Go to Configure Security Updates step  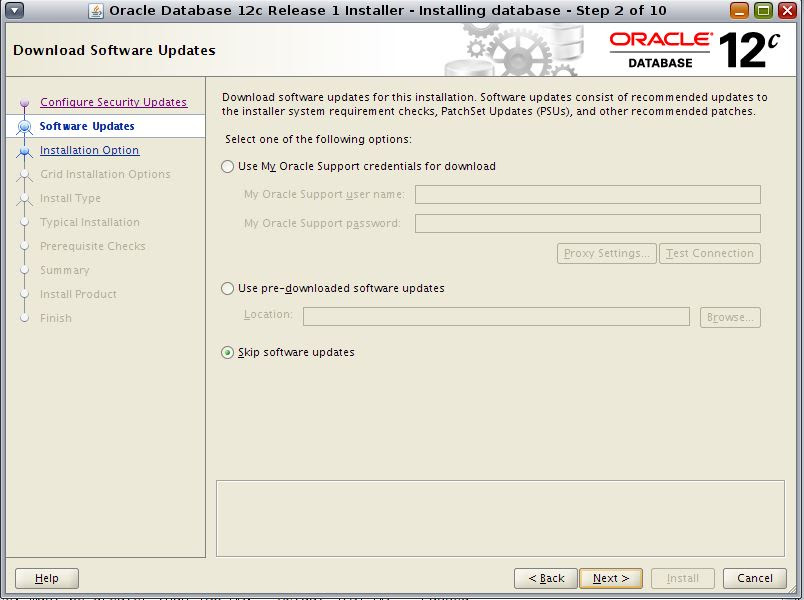click(113, 102)
